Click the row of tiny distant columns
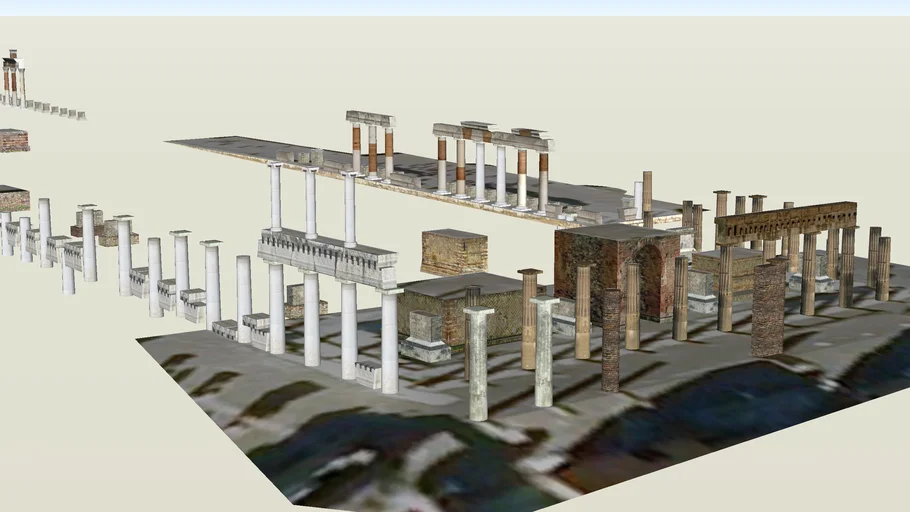This screenshot has width=910, height=512. (x=55, y=108)
